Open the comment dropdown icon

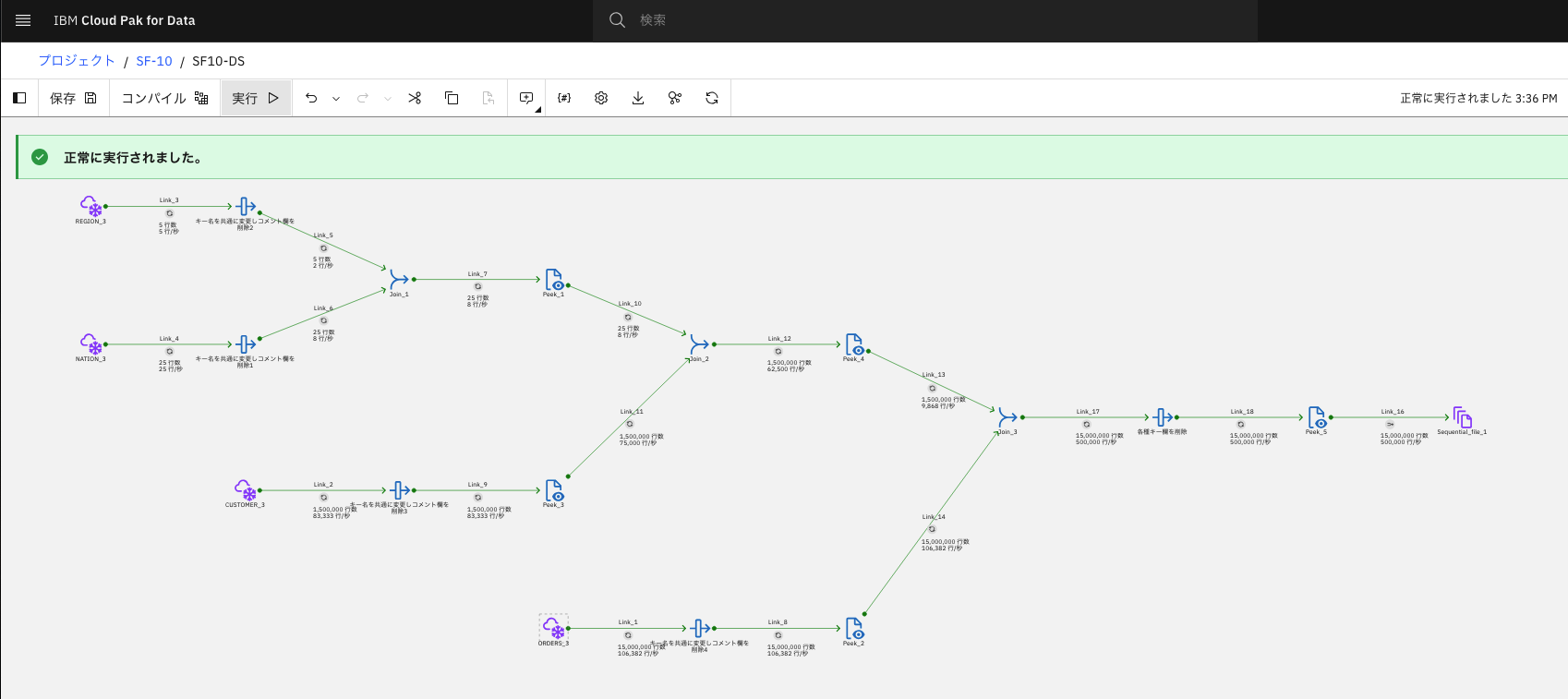[527, 98]
